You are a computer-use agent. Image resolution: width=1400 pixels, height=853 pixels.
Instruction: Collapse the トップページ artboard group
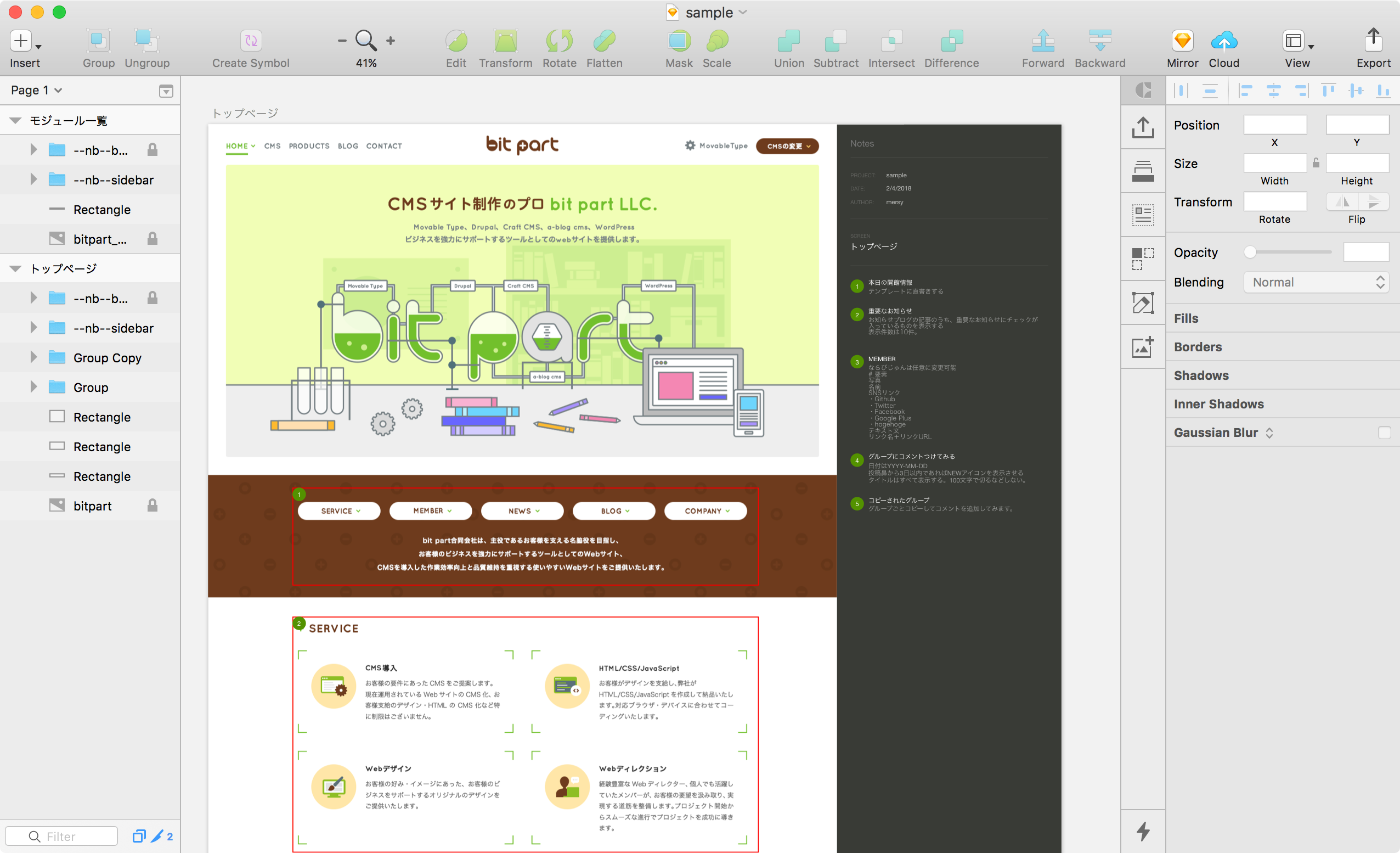point(15,268)
